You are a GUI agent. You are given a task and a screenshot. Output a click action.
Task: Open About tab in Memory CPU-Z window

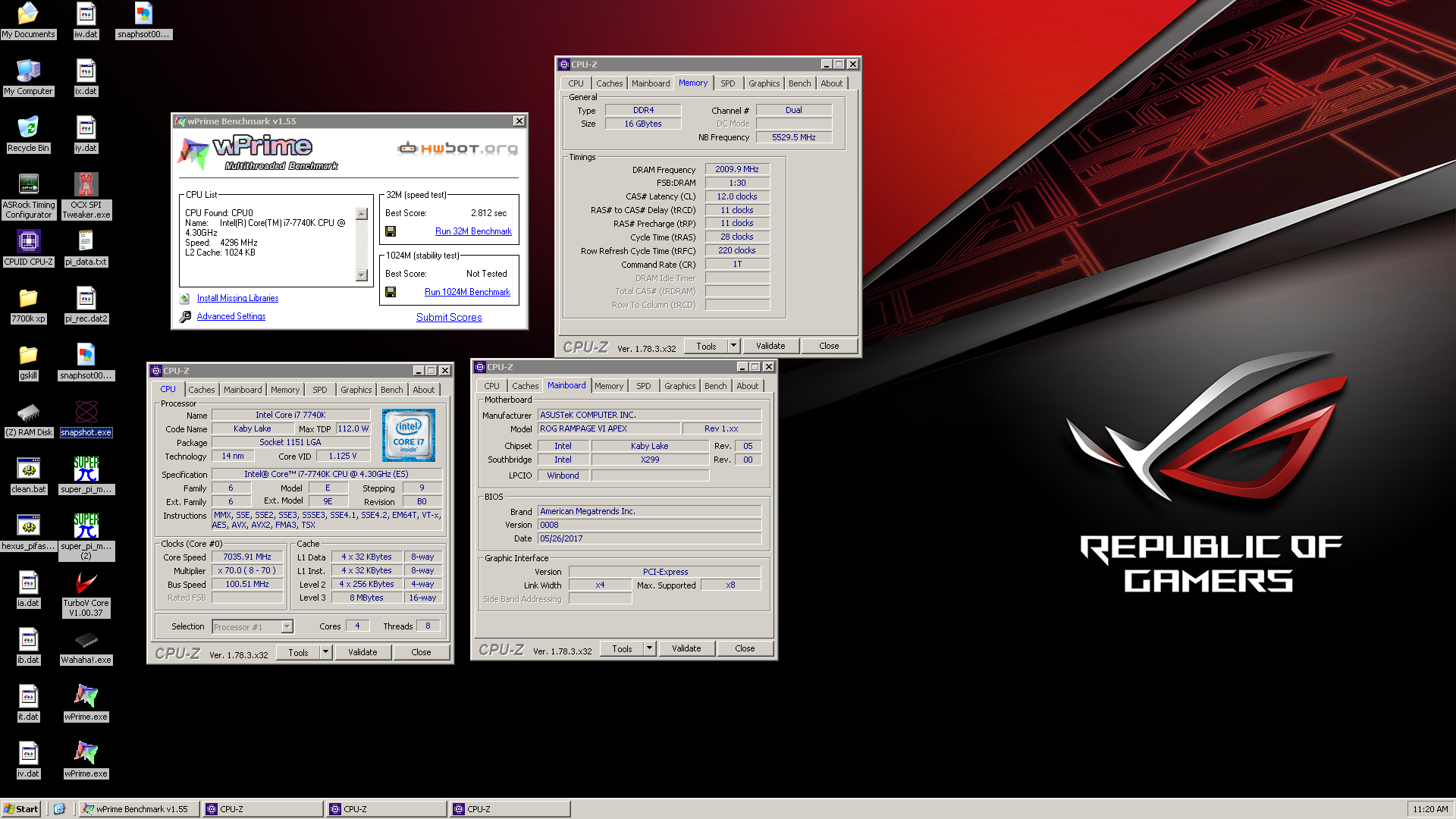tap(832, 83)
